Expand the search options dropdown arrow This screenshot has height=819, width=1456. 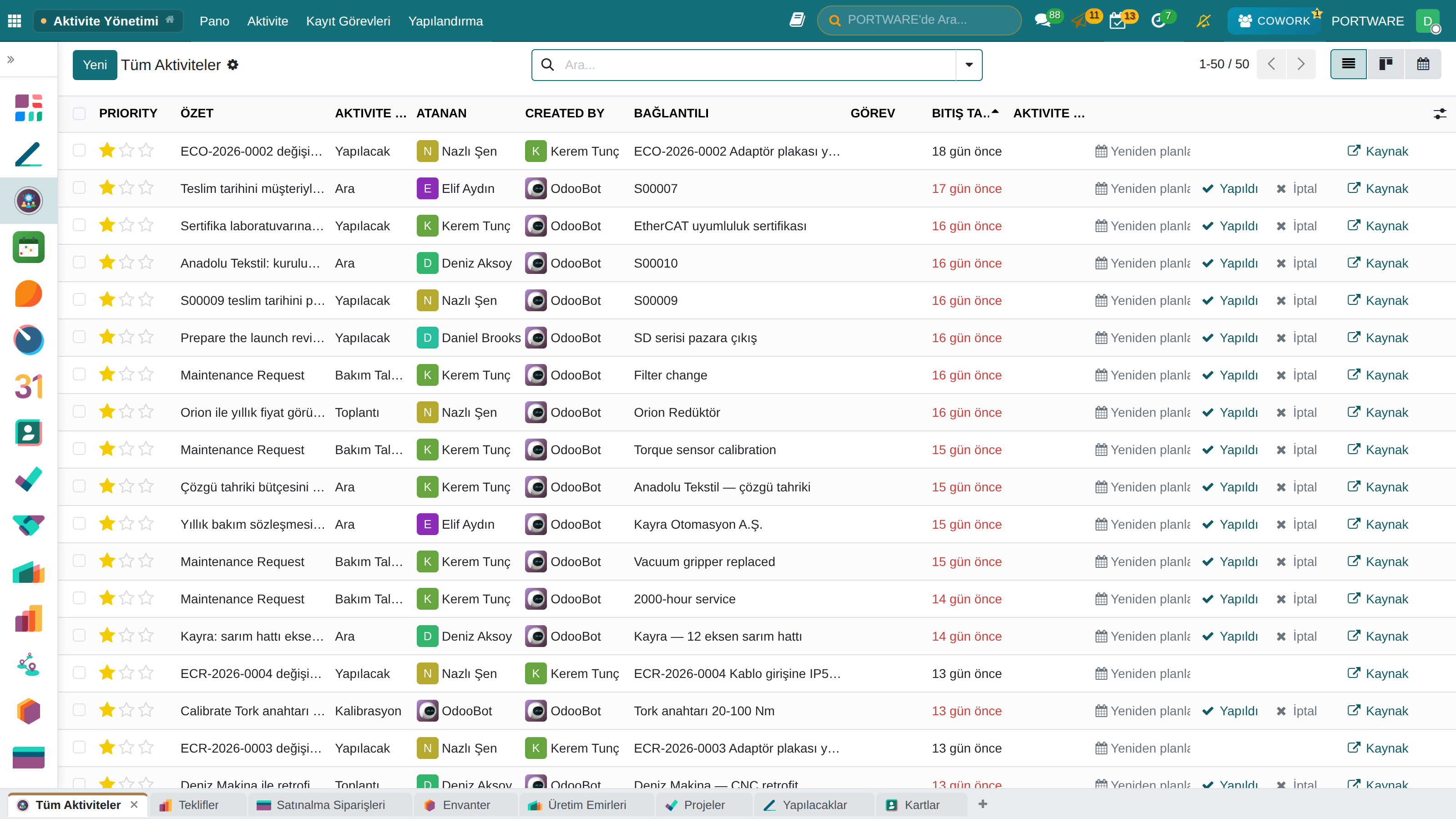click(x=969, y=65)
